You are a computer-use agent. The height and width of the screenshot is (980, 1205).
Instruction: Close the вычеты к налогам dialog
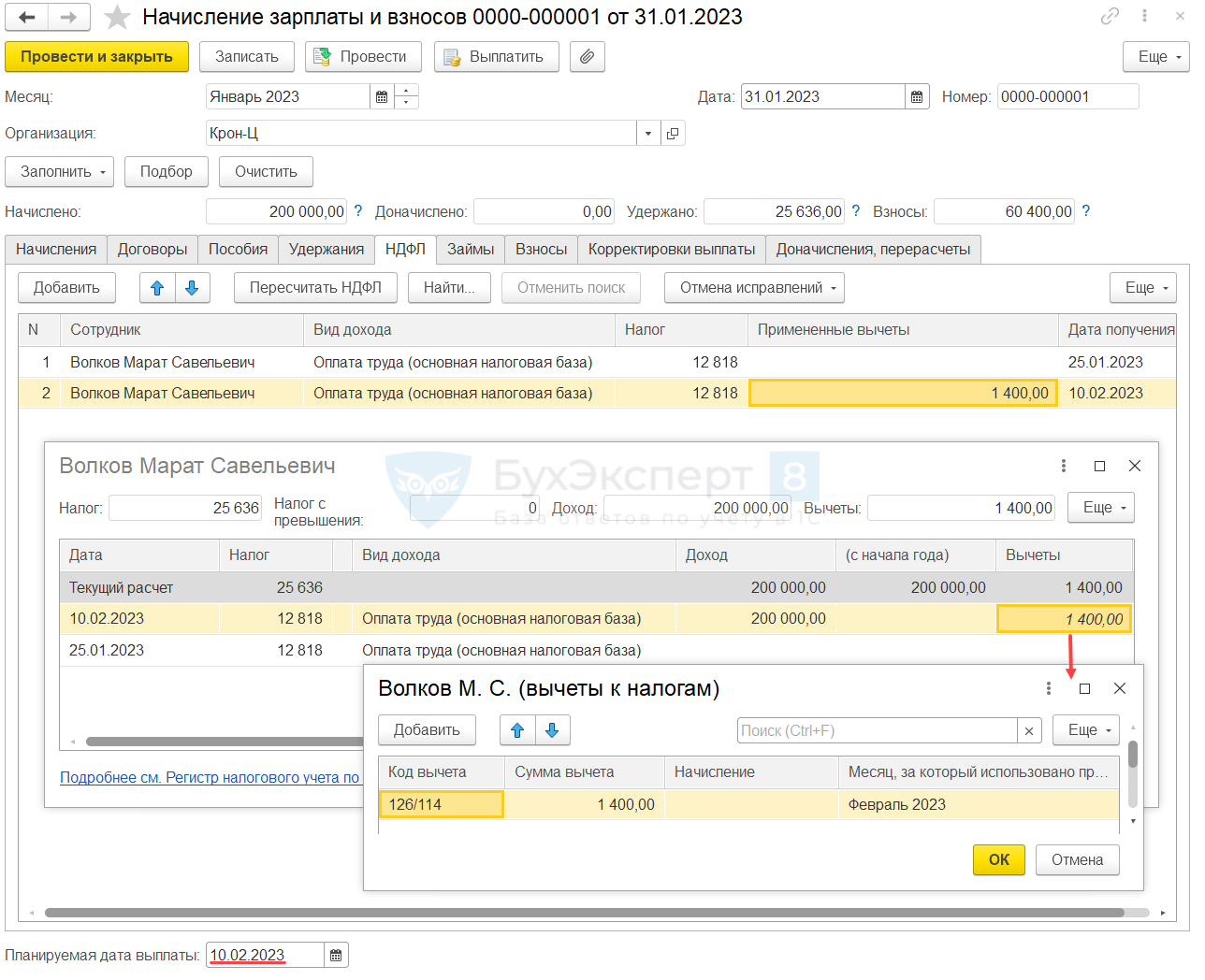(x=1119, y=688)
